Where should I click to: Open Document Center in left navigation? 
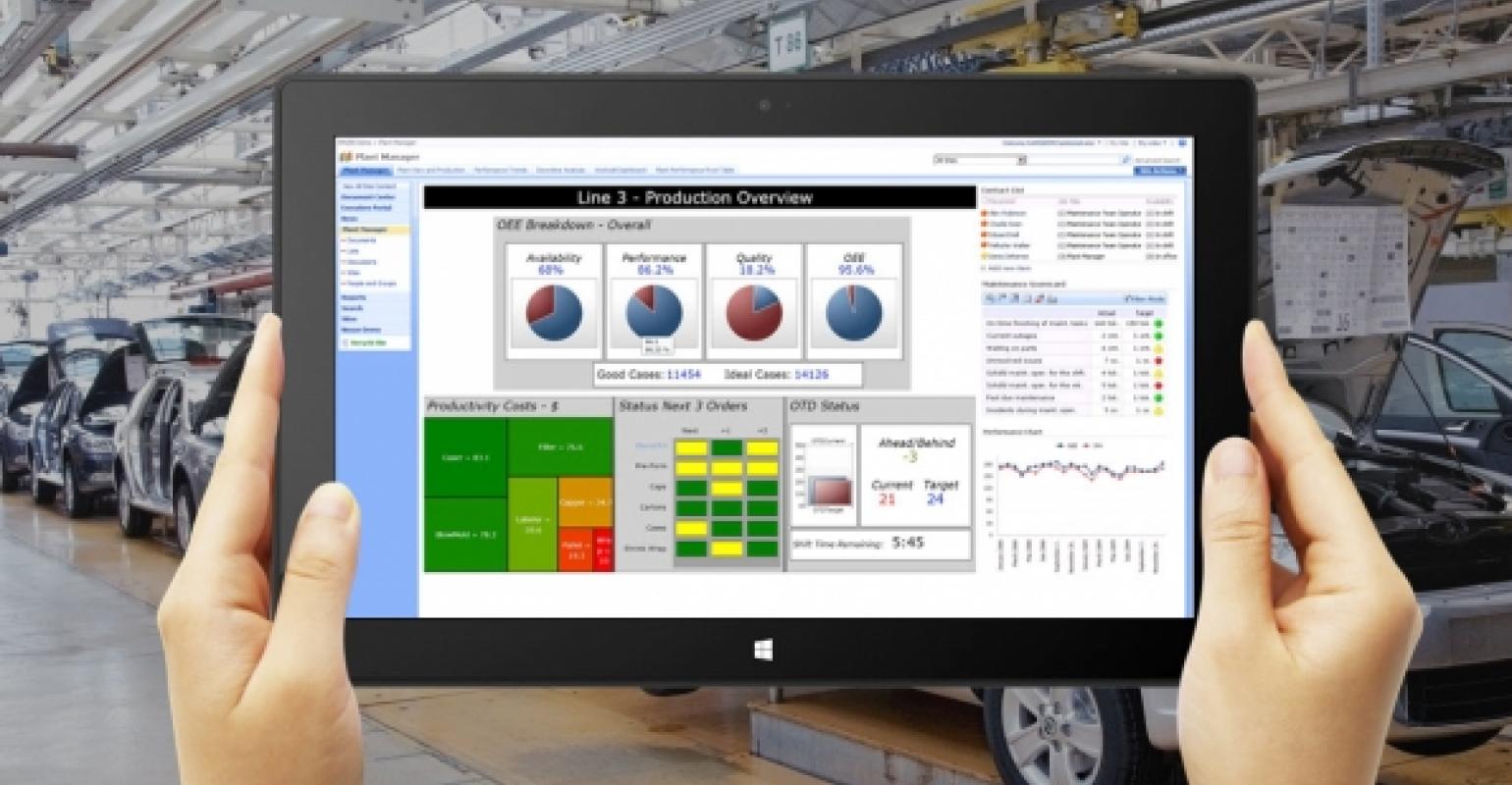pos(367,196)
